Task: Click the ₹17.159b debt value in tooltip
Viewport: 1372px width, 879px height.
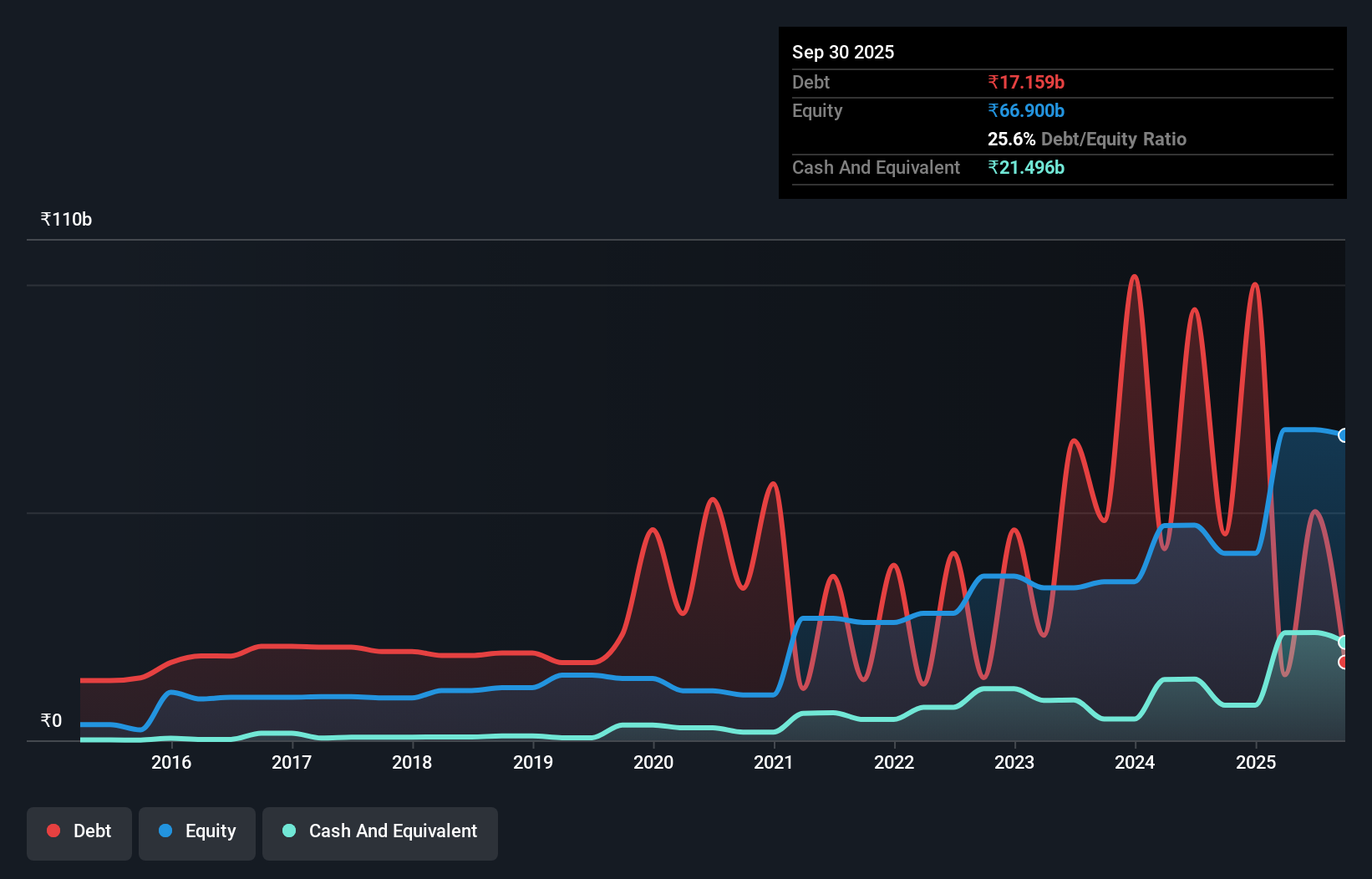Action: [1026, 82]
